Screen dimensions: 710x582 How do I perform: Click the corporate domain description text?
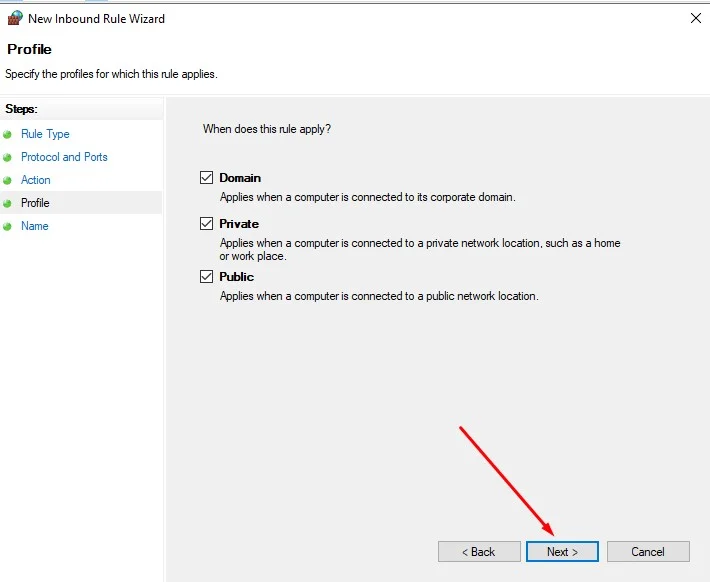click(x=368, y=197)
